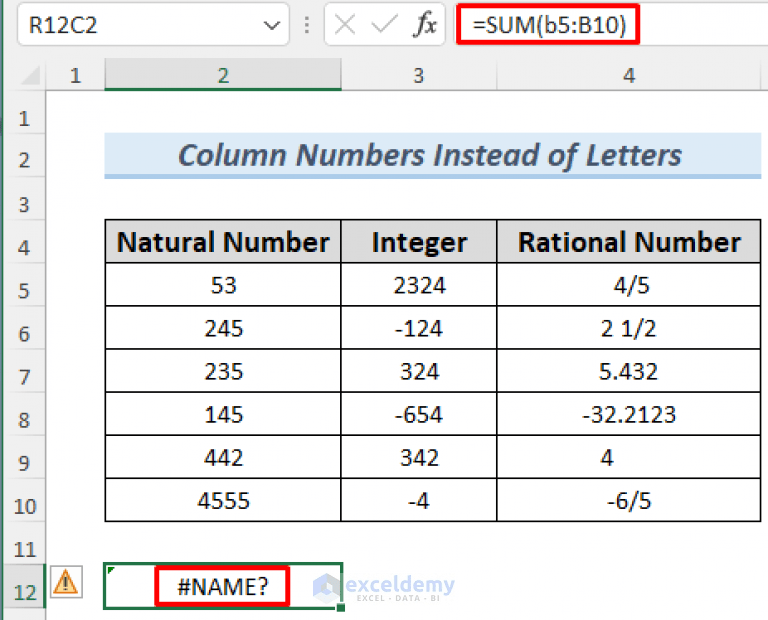Select the cell containing 5.432
768x620 pixels.
629,371
